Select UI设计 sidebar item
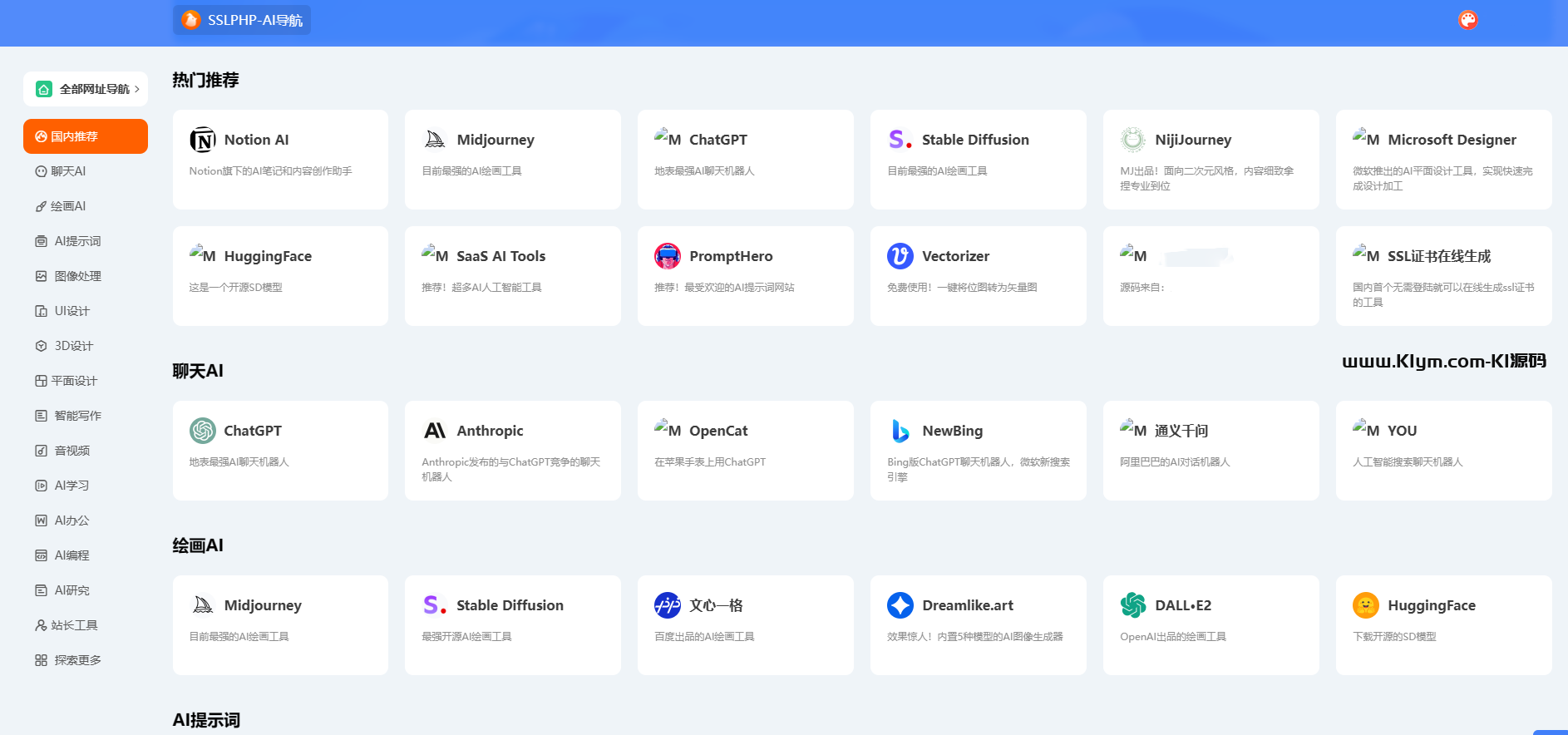The image size is (1568, 735). point(86,311)
